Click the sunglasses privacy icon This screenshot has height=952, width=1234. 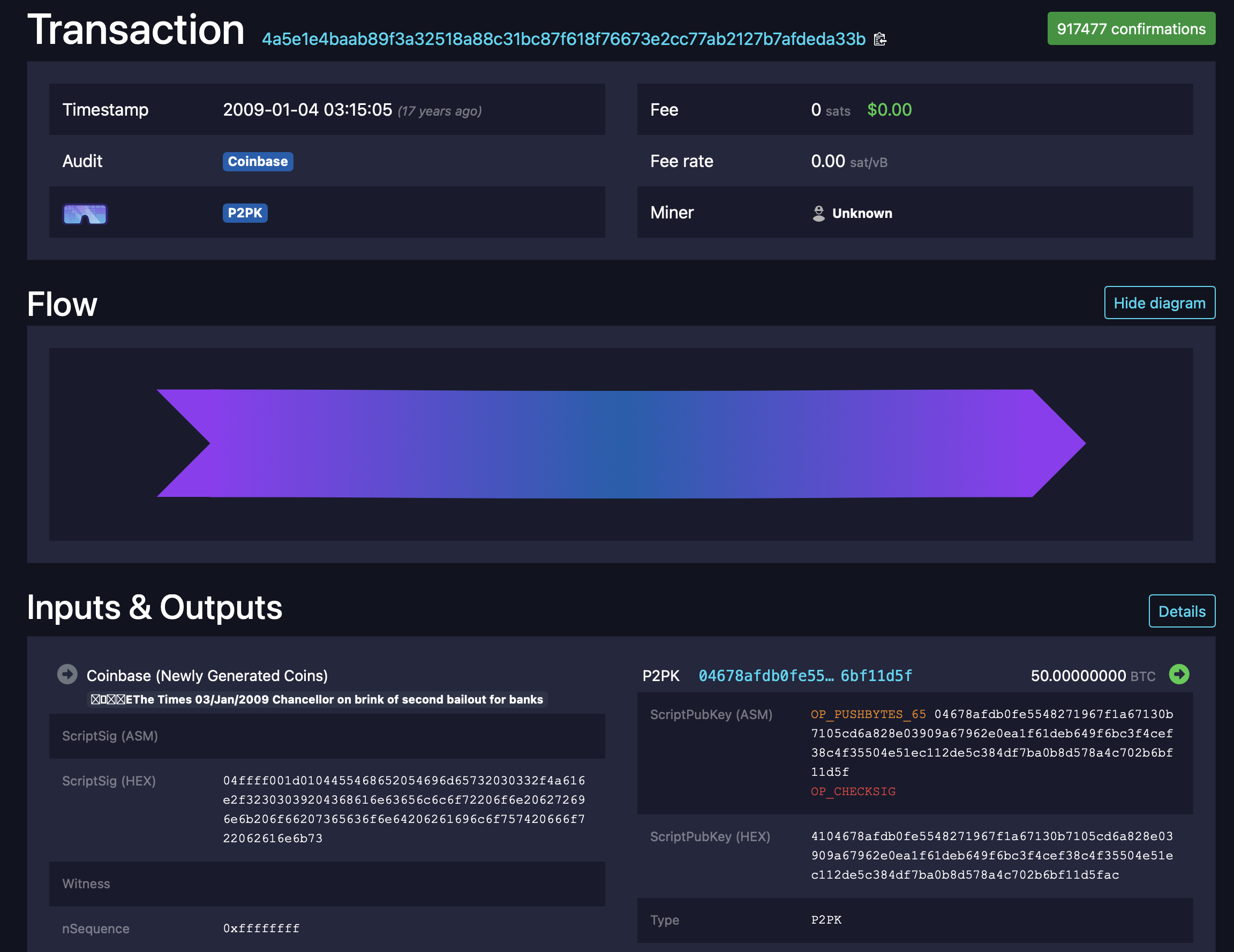tap(85, 214)
